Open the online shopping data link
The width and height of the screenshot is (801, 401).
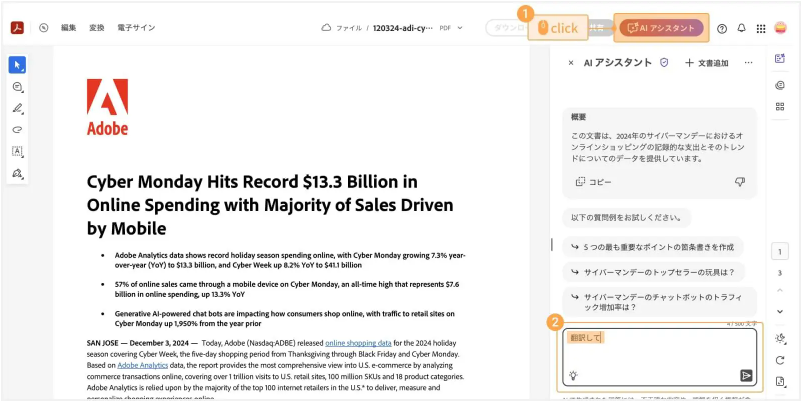358,343
